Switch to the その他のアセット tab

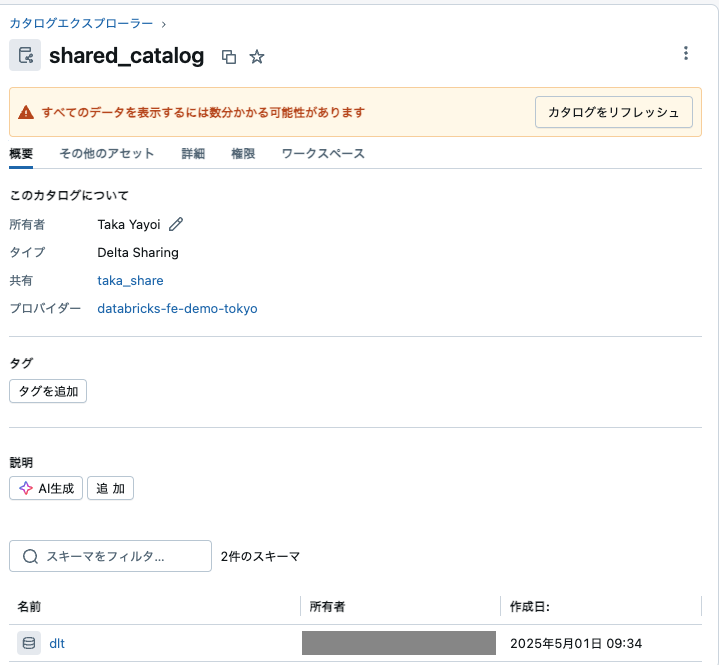pyautogui.click(x=107, y=154)
